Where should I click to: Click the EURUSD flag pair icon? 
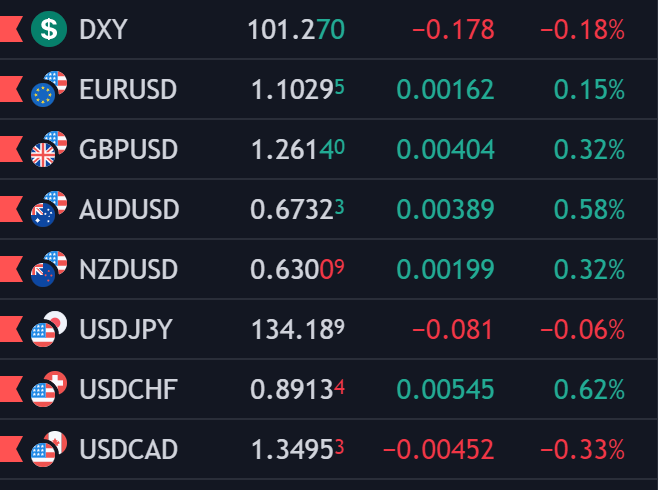point(48,89)
